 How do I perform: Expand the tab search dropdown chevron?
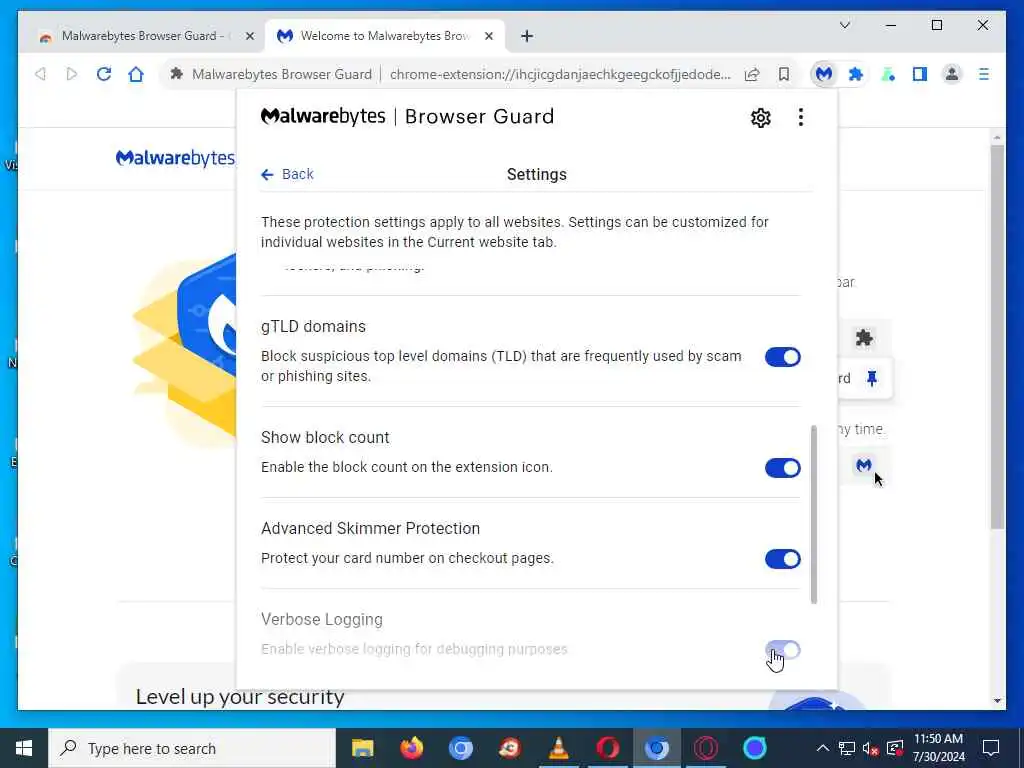(844, 25)
